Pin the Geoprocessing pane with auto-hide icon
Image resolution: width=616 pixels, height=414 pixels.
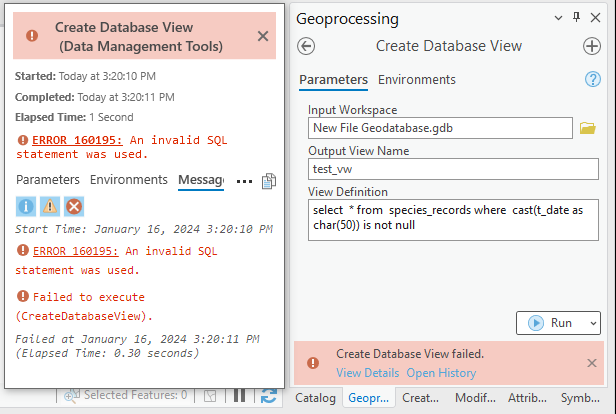[576, 18]
